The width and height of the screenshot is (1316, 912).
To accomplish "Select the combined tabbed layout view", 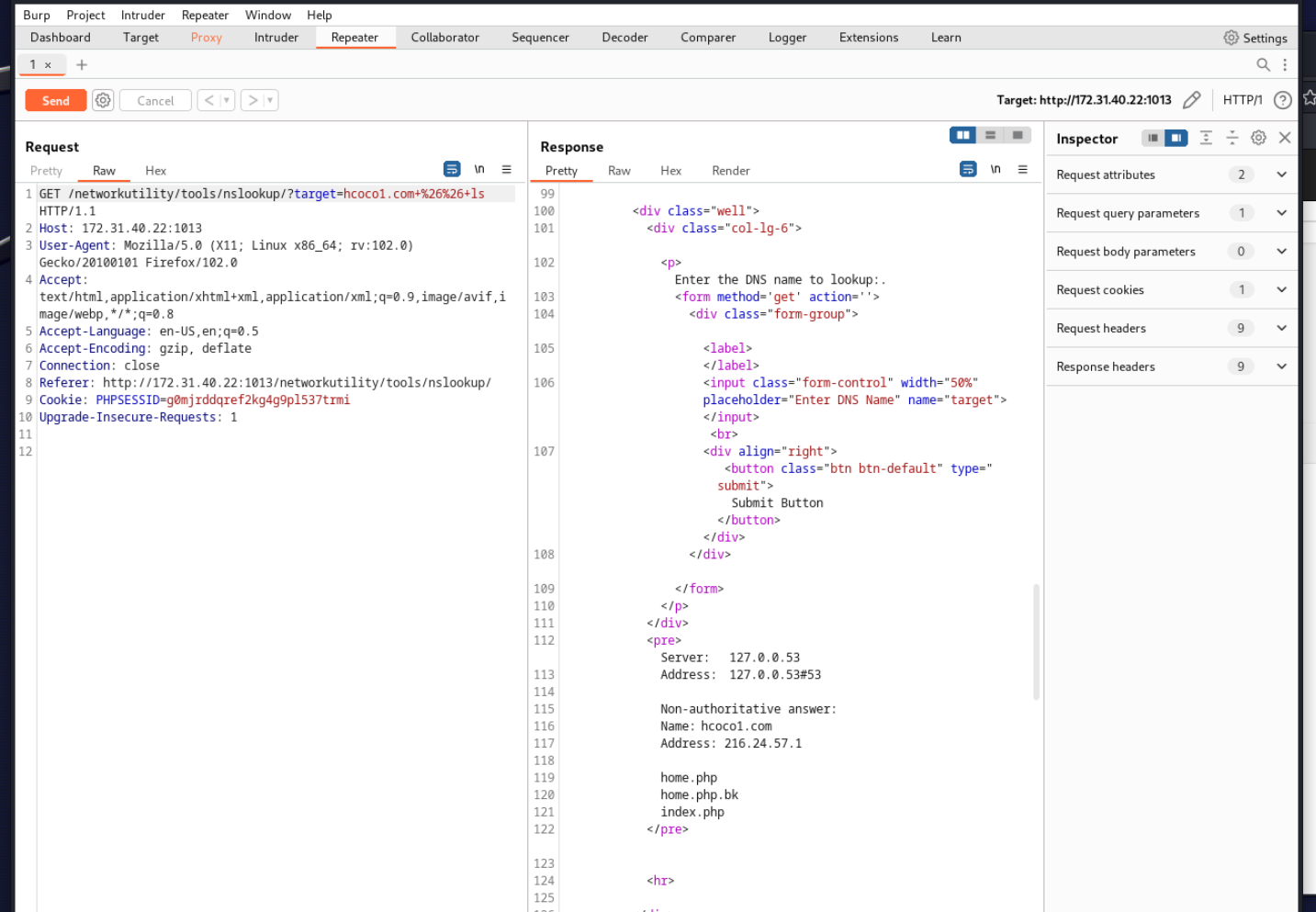I will coord(1018,135).
